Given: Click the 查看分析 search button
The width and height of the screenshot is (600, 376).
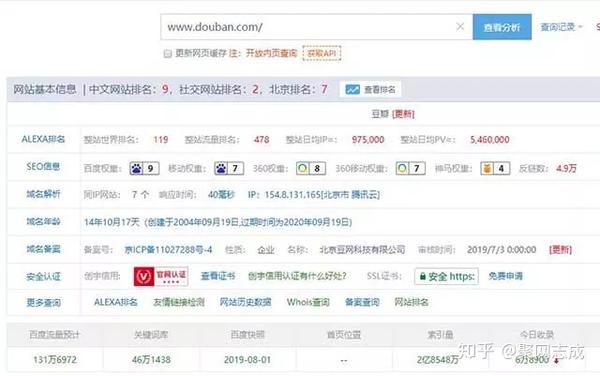Looking at the screenshot, I should [x=502, y=27].
